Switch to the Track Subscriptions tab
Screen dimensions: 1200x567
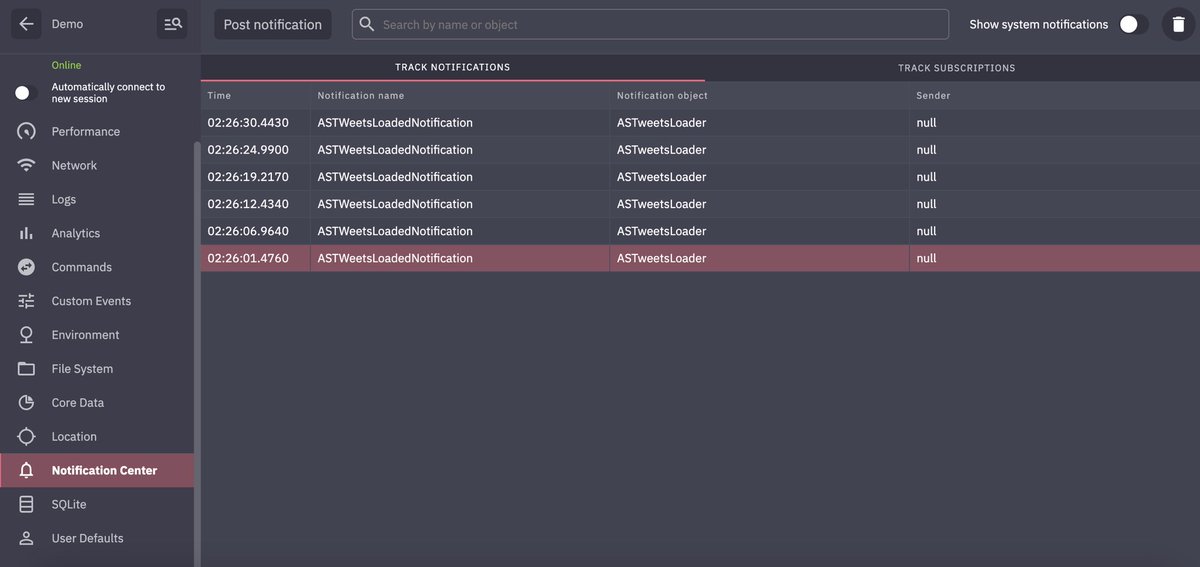pyautogui.click(x=957, y=68)
